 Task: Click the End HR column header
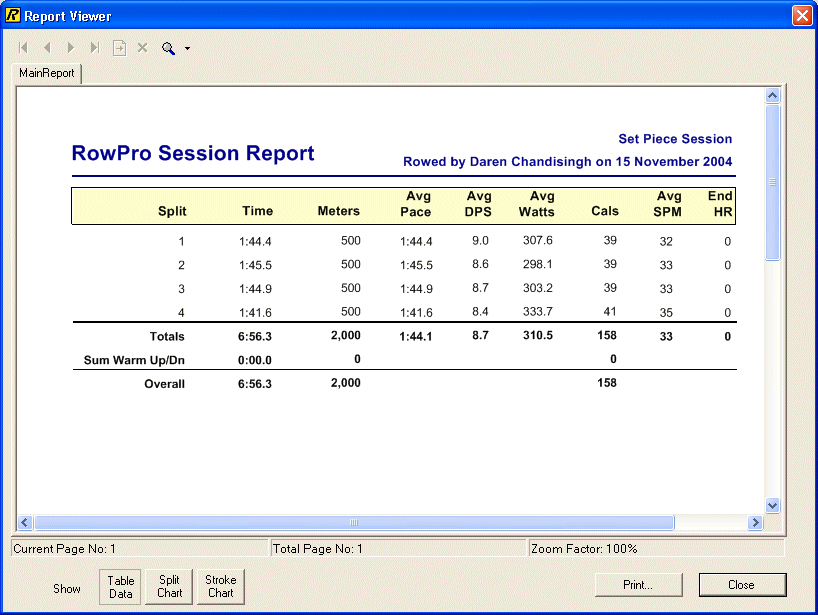720,204
